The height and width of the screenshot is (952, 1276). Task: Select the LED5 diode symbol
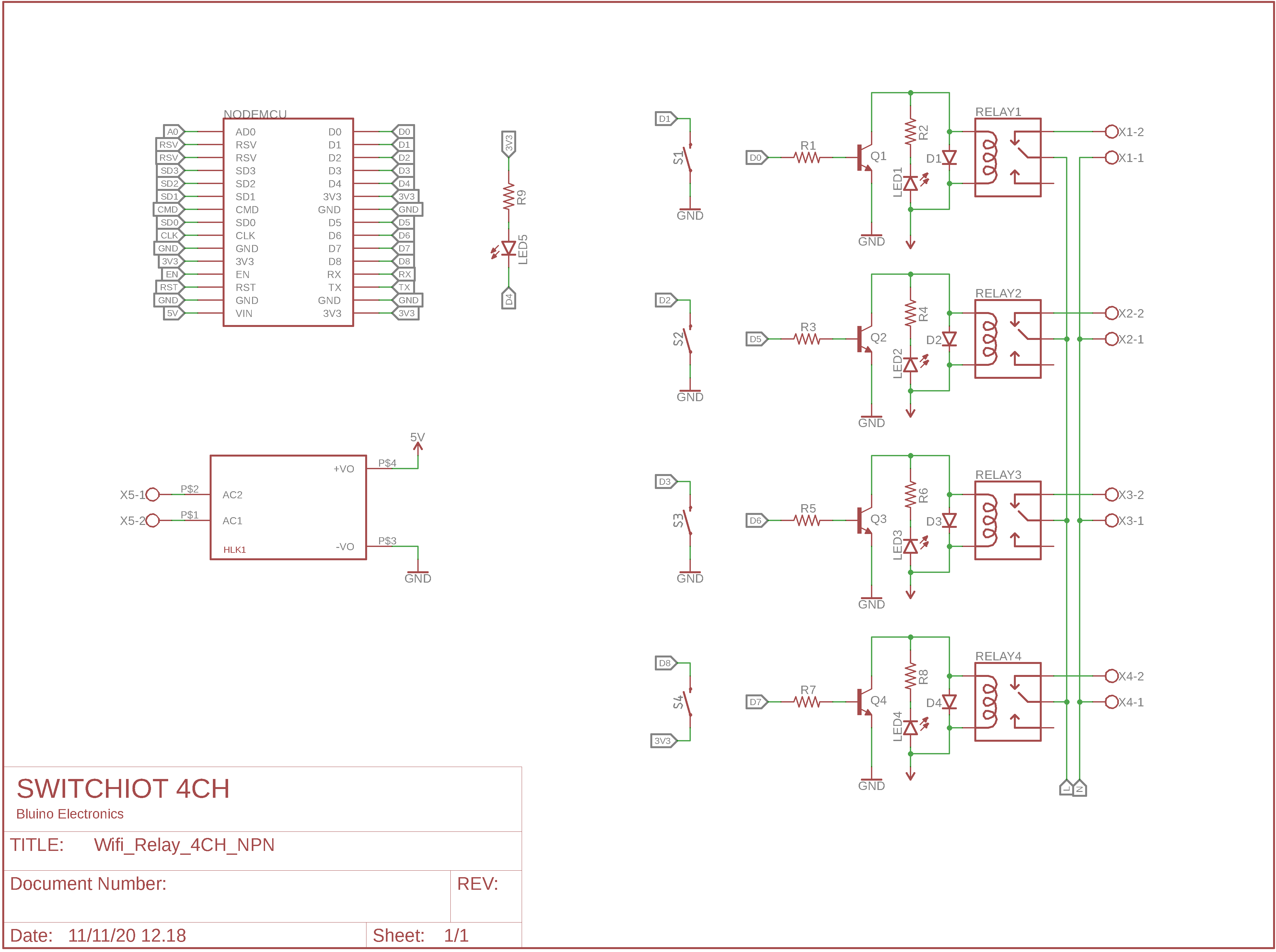point(508,249)
